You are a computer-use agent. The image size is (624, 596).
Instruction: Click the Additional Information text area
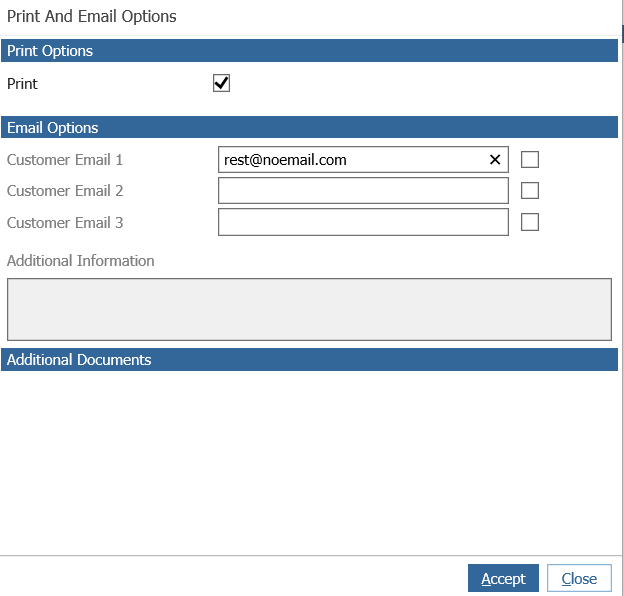coord(309,310)
